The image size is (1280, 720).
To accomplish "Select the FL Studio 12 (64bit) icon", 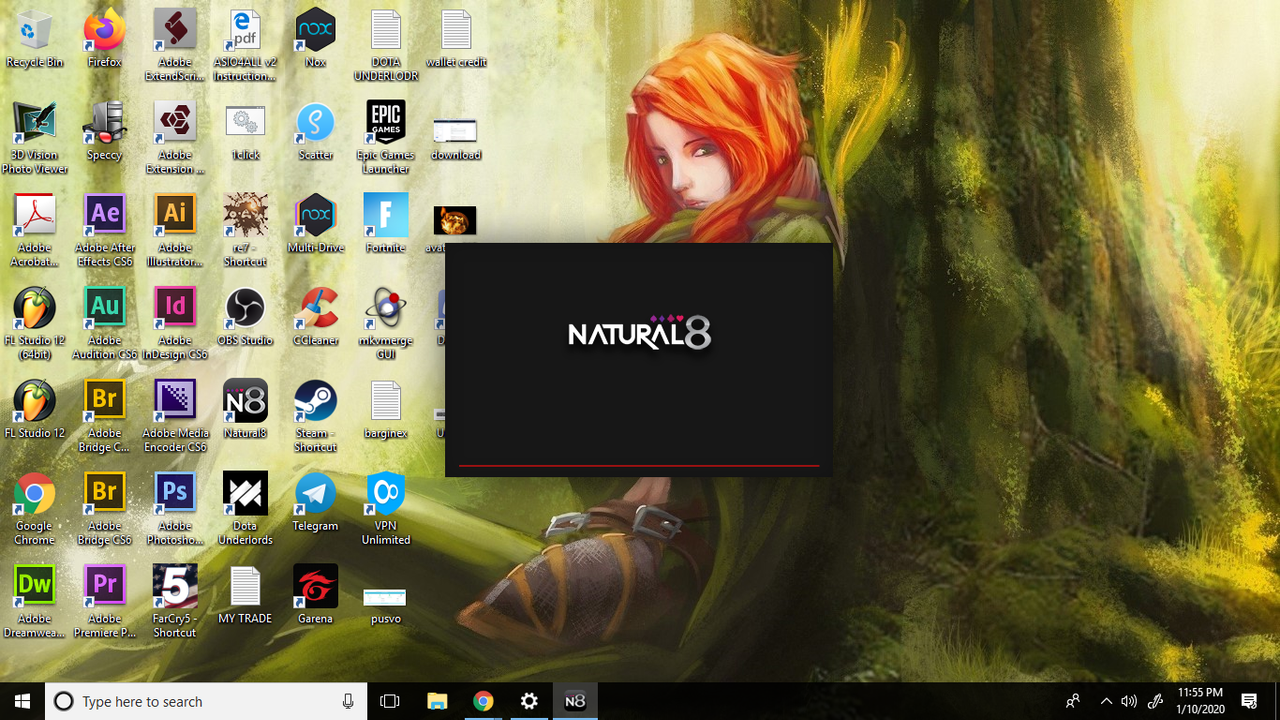I will pos(34,324).
